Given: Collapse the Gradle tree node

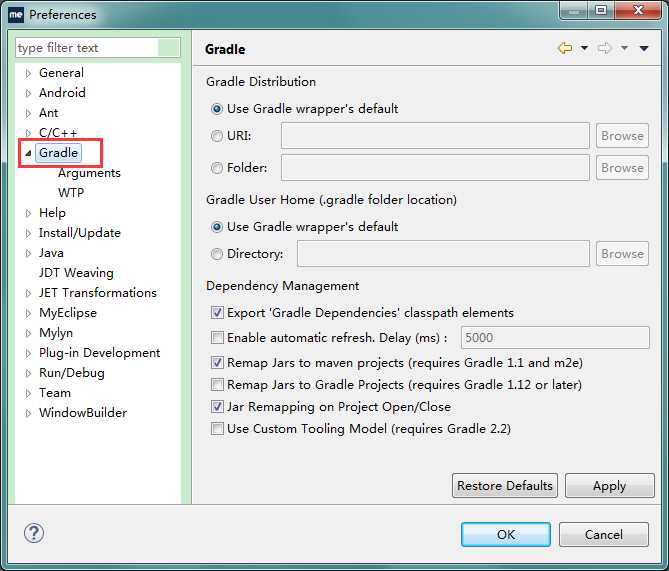Looking at the screenshot, I should coord(28,153).
